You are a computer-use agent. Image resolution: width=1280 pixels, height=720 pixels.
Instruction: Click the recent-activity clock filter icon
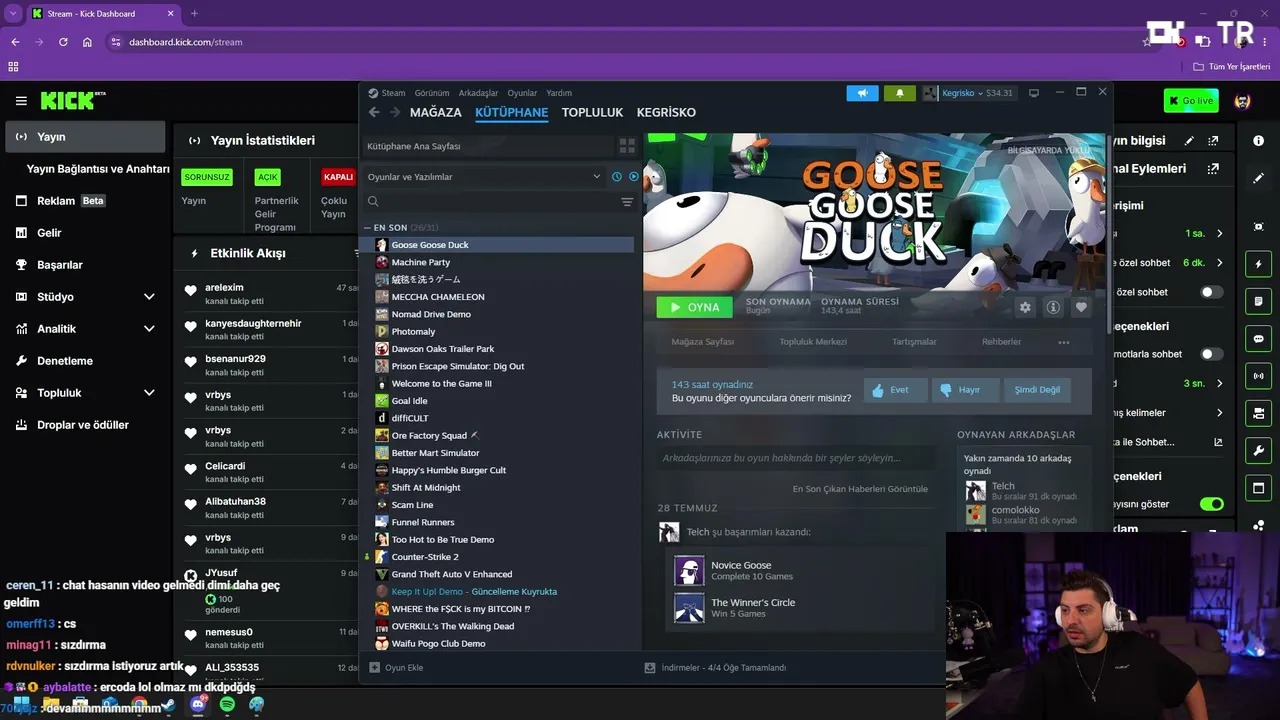617,177
